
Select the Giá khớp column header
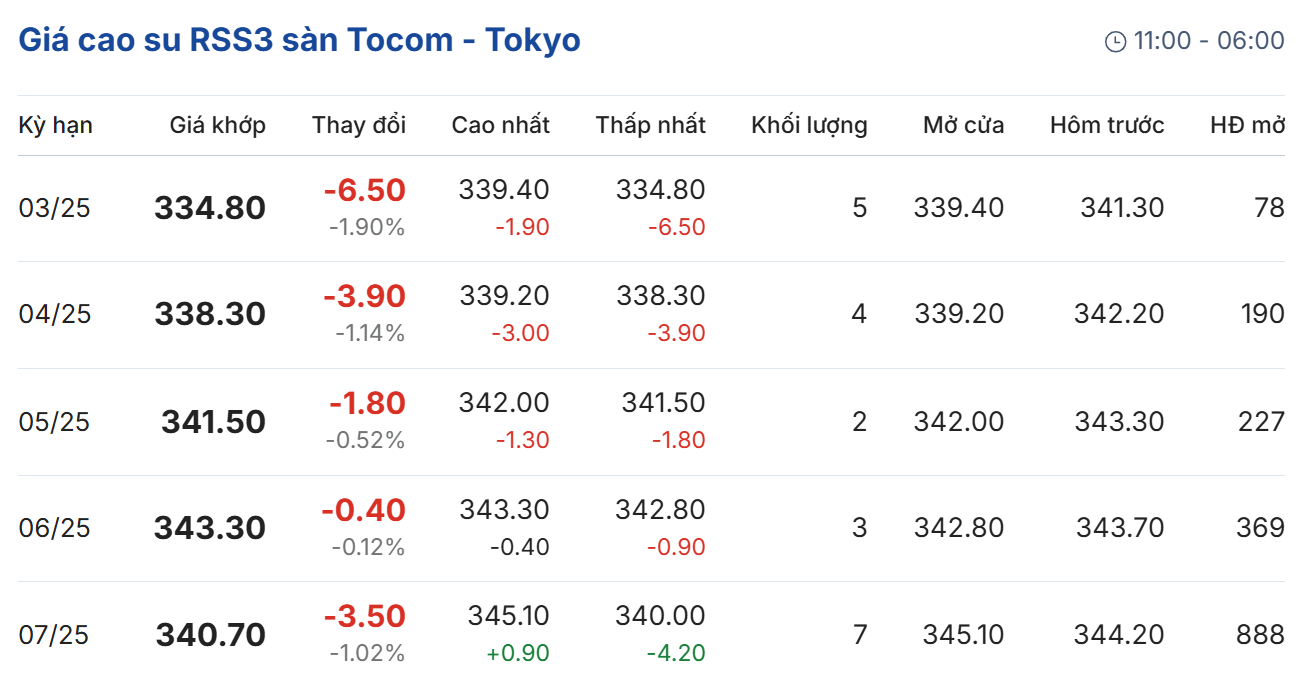pyautogui.click(x=217, y=125)
